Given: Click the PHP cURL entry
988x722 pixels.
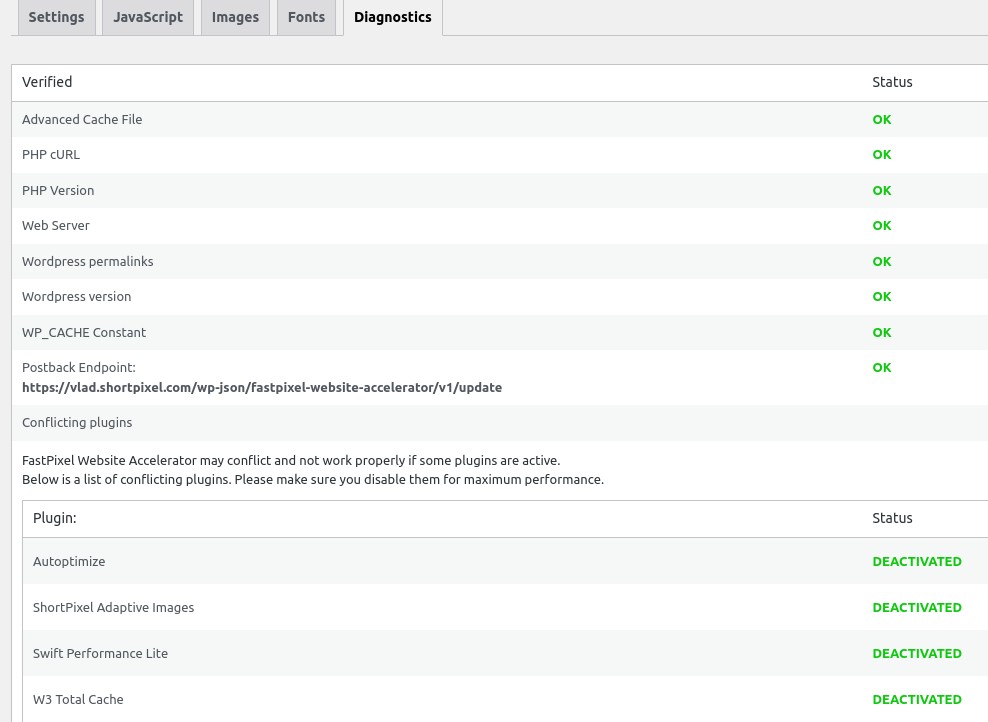Looking at the screenshot, I should pyautogui.click(x=51, y=155).
